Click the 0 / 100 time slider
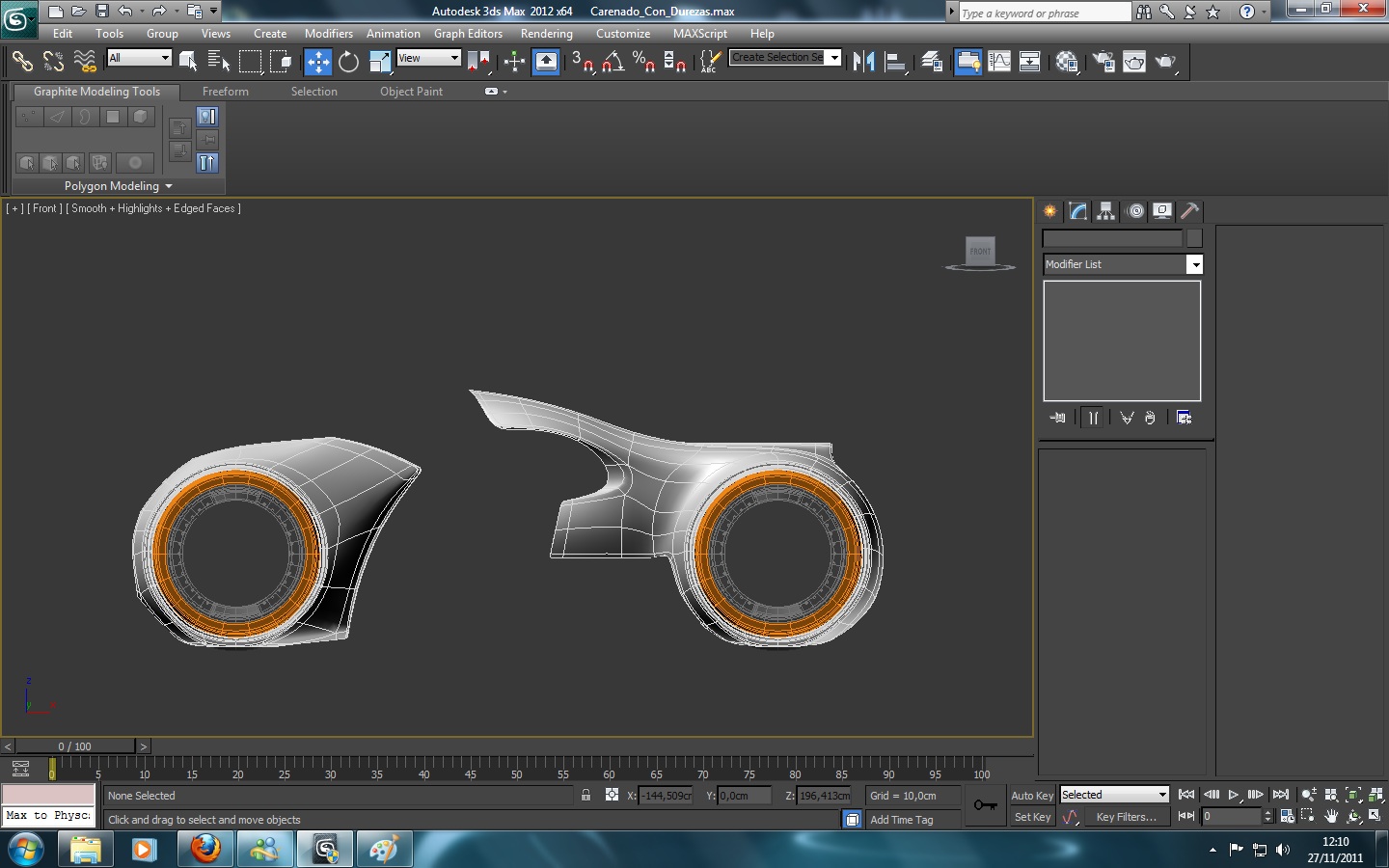Viewport: 1389px width, 868px height. pos(74,746)
